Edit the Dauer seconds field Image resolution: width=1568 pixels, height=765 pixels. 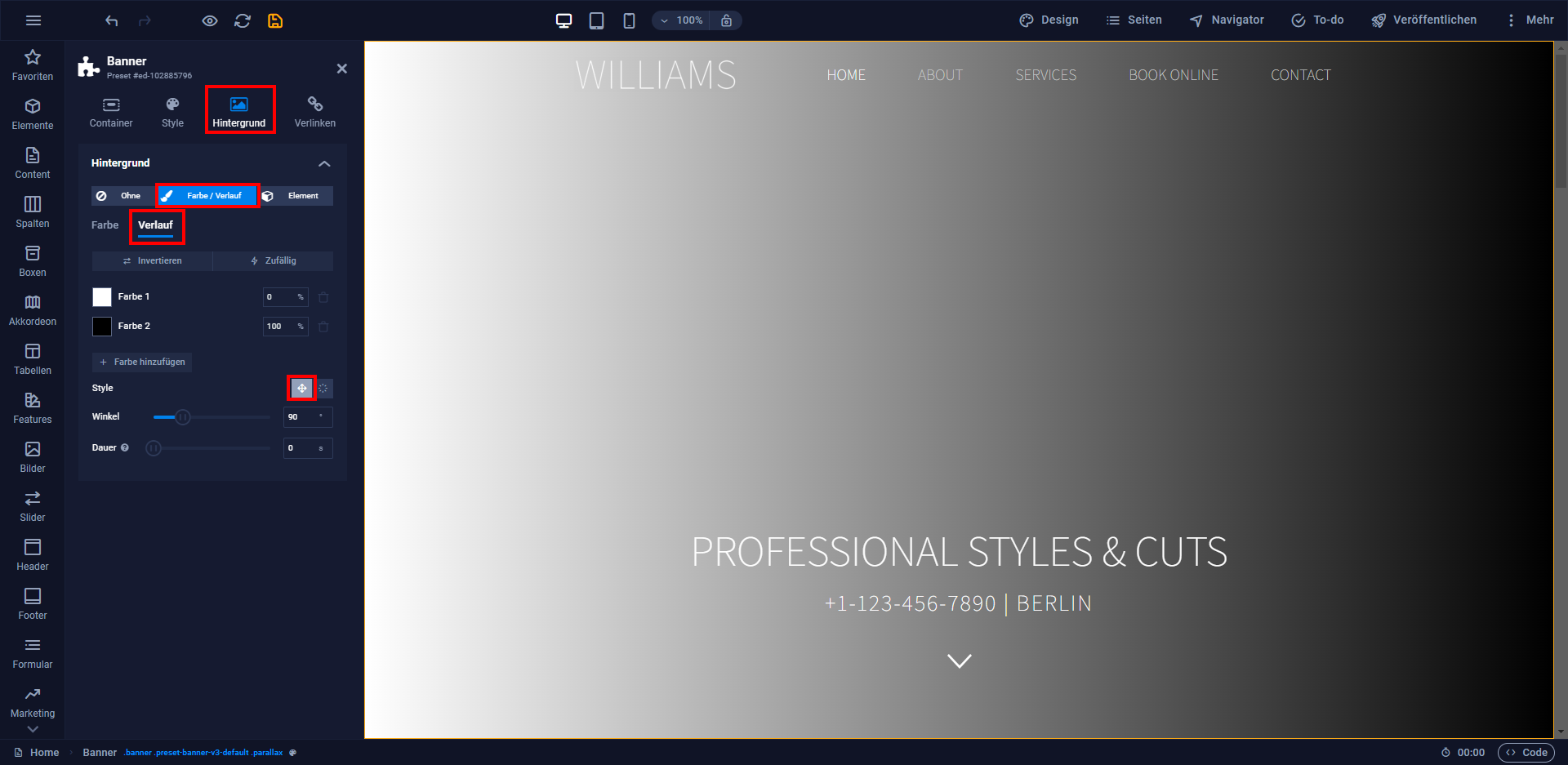click(308, 448)
